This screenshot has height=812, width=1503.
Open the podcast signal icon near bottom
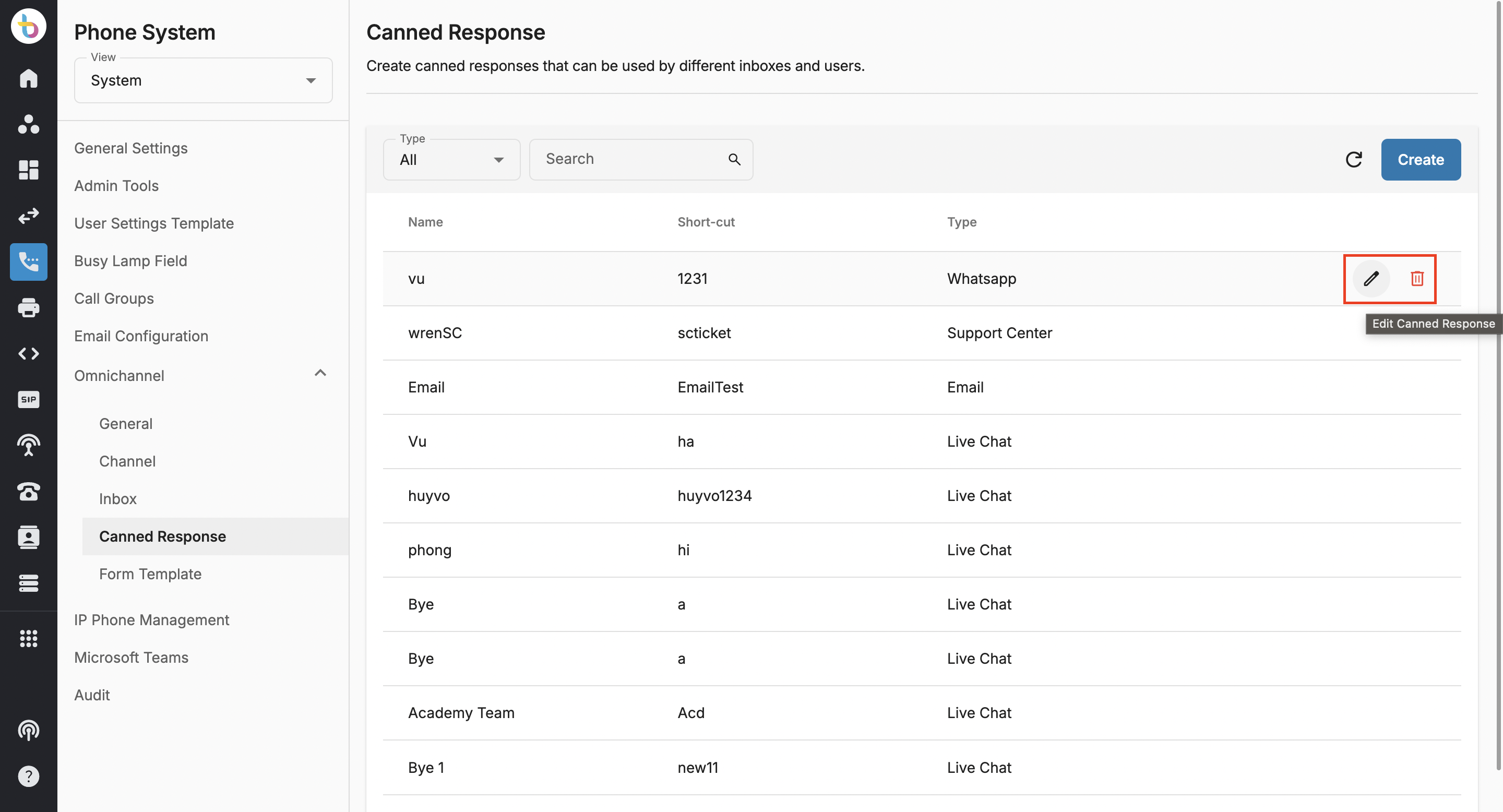pyautogui.click(x=28, y=731)
